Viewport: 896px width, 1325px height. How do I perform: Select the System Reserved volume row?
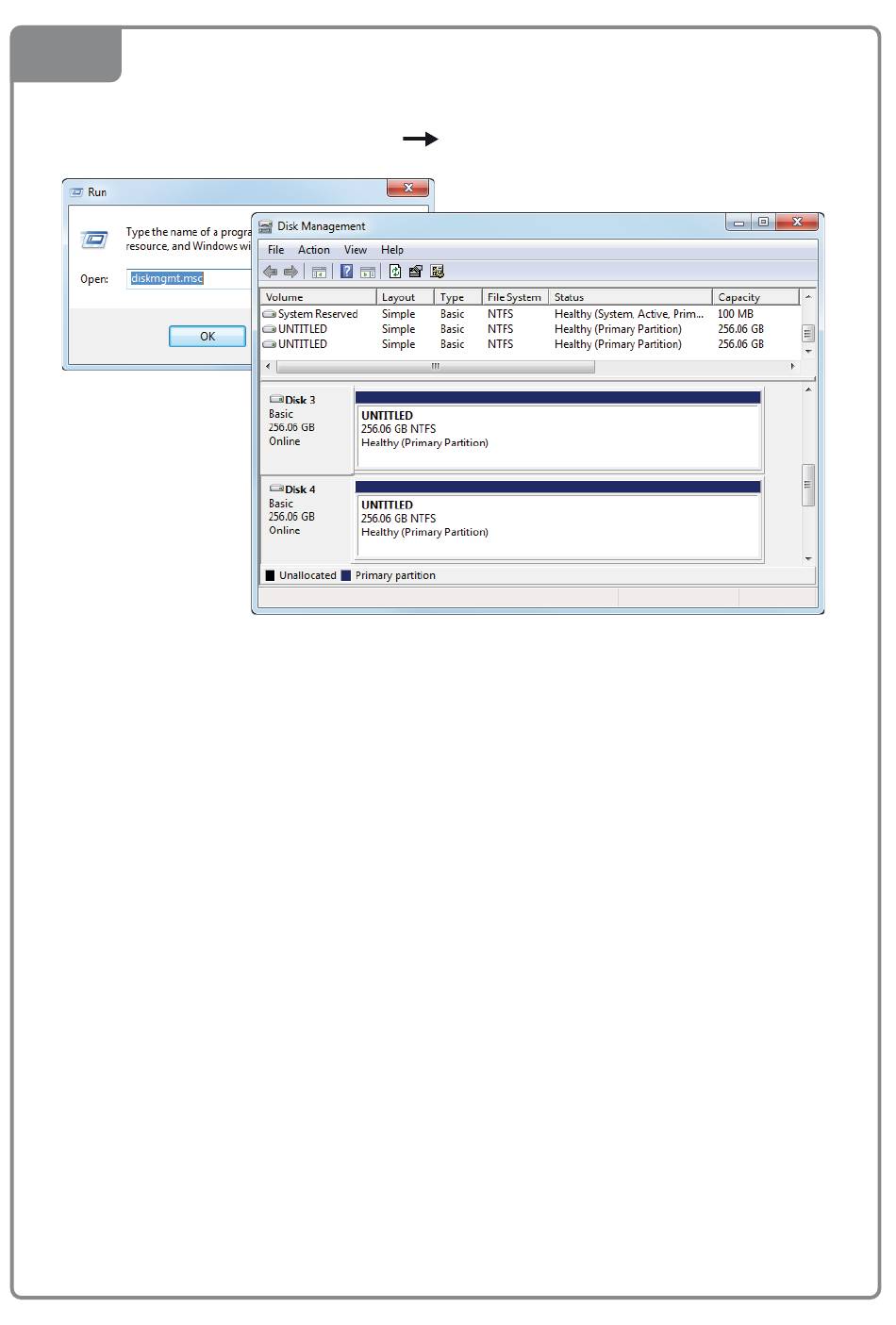(x=530, y=314)
